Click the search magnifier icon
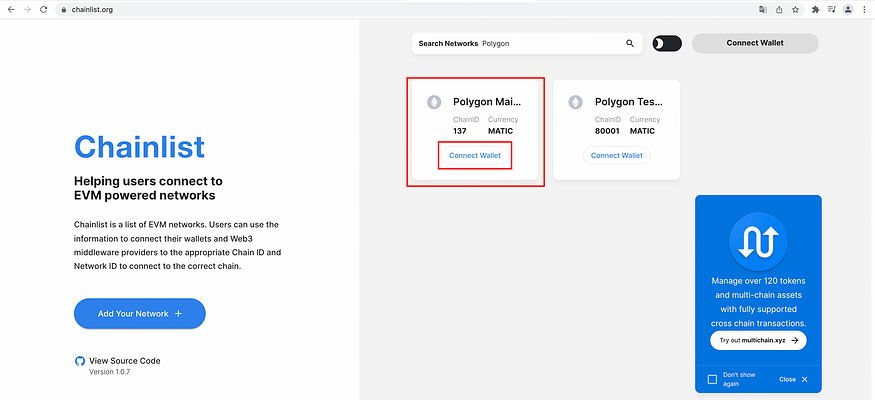This screenshot has width=875, height=400. pyautogui.click(x=630, y=44)
